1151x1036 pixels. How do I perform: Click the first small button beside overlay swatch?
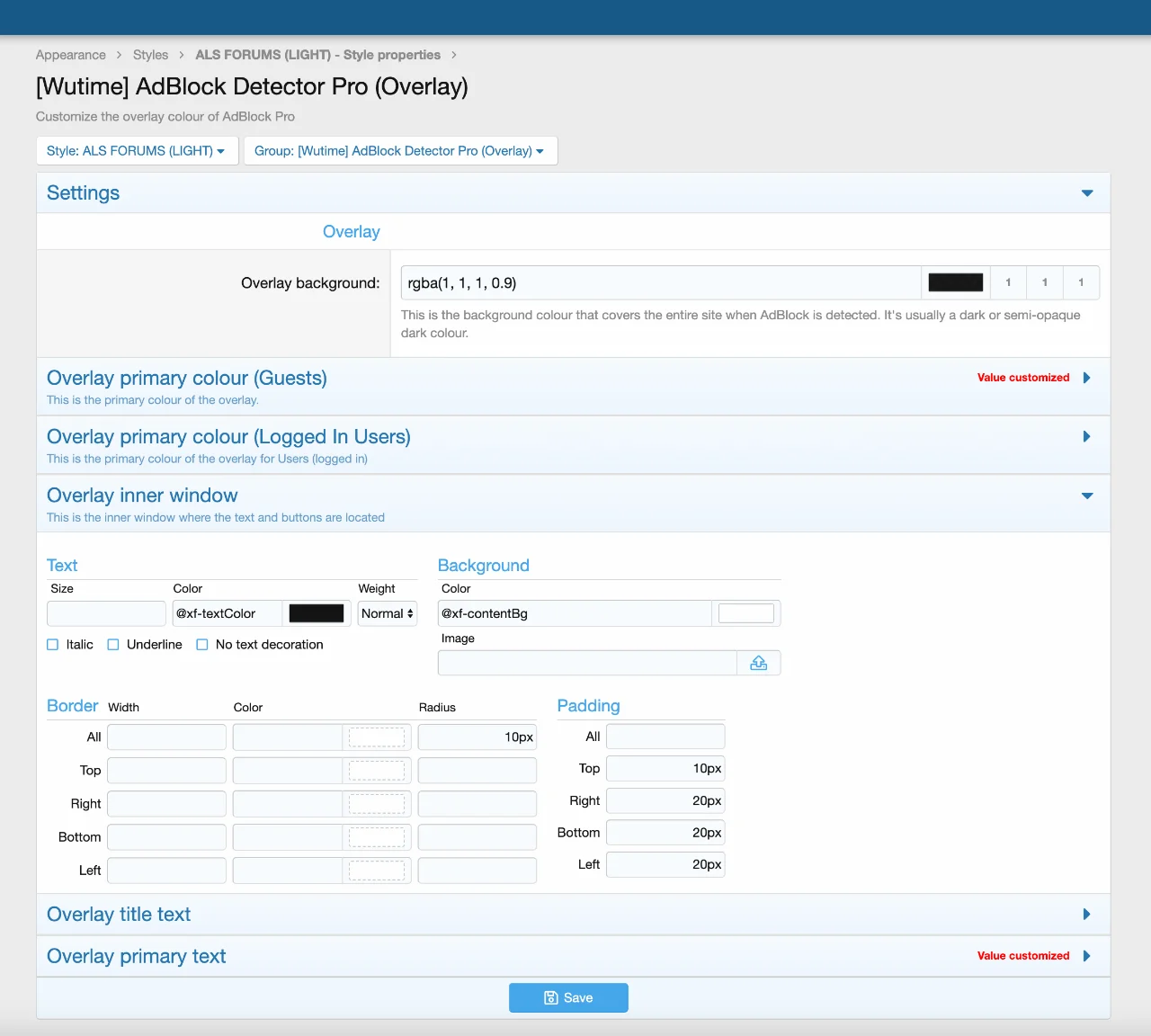[x=1008, y=282]
